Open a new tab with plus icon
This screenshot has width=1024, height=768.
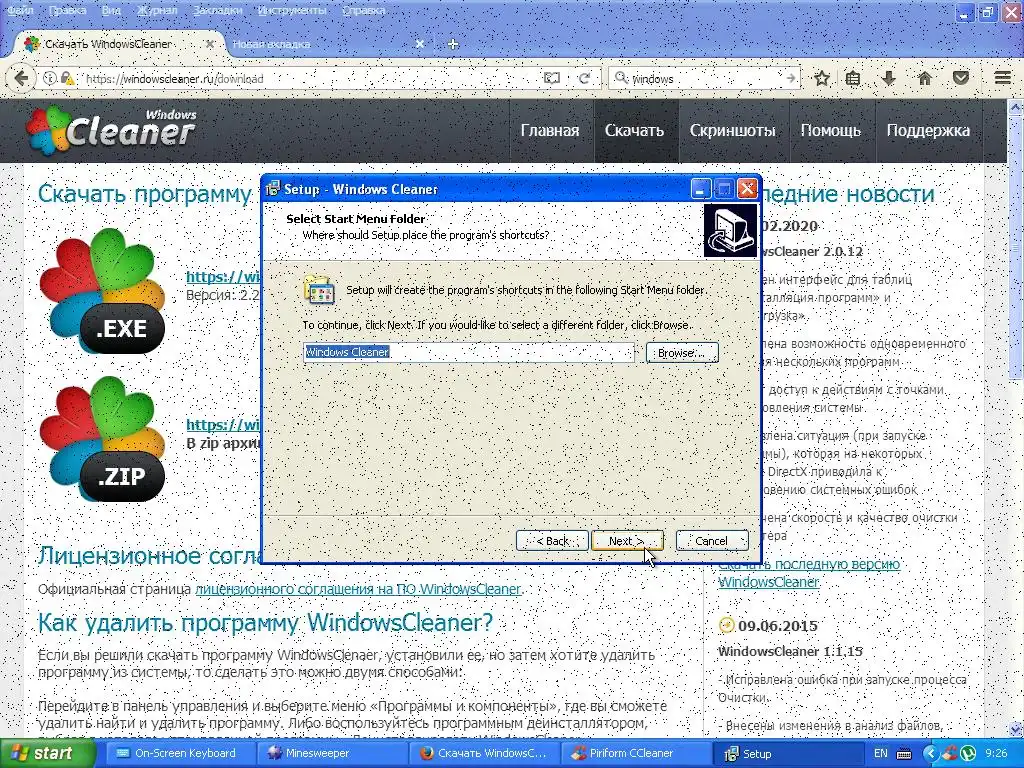(x=453, y=44)
